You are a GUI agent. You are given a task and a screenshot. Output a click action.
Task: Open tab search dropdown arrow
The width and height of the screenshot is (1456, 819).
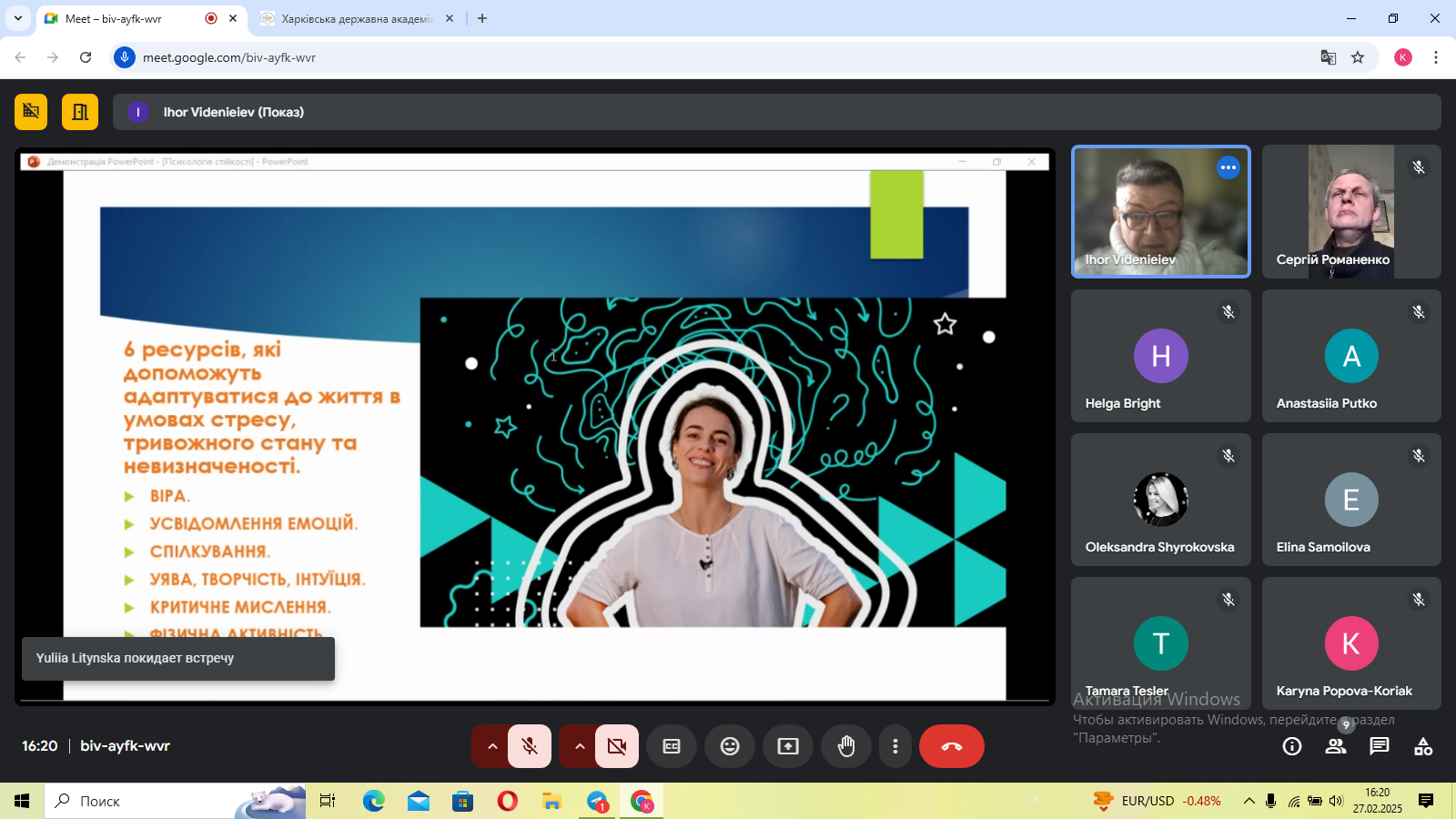click(17, 18)
